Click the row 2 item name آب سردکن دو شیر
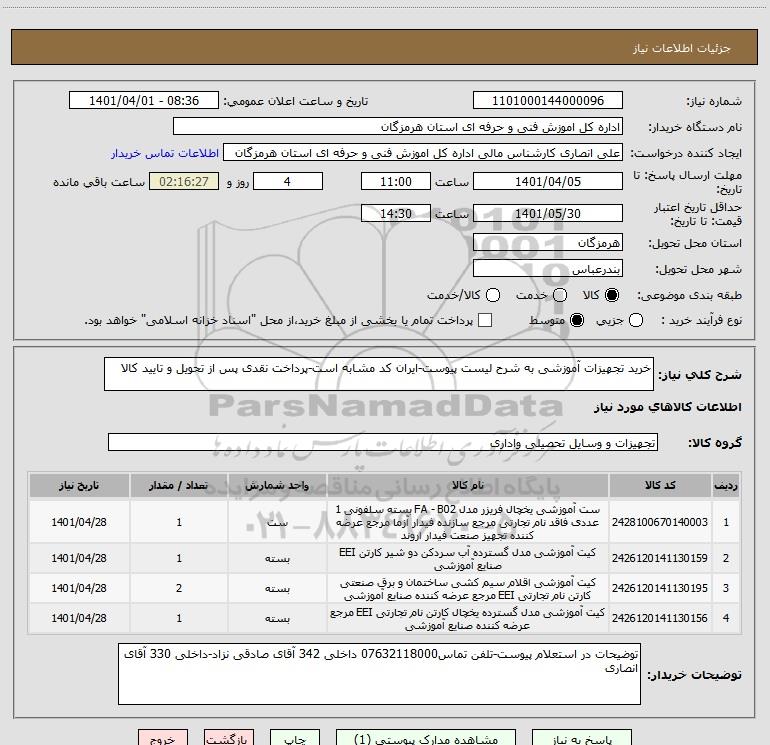Image resolution: width=770 pixels, height=745 pixels. 468,558
